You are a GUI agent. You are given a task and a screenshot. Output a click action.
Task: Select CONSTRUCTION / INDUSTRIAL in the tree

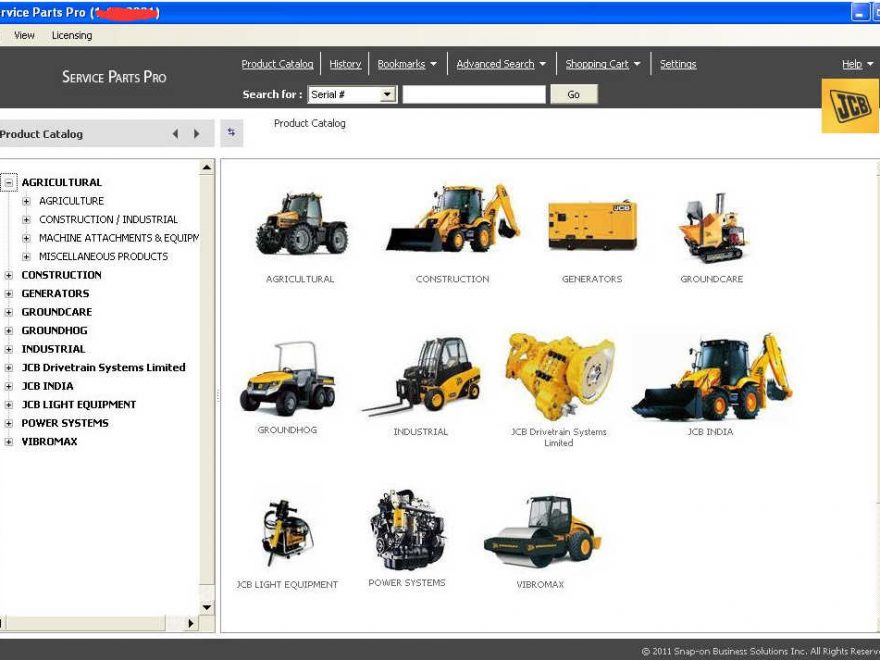pos(108,219)
